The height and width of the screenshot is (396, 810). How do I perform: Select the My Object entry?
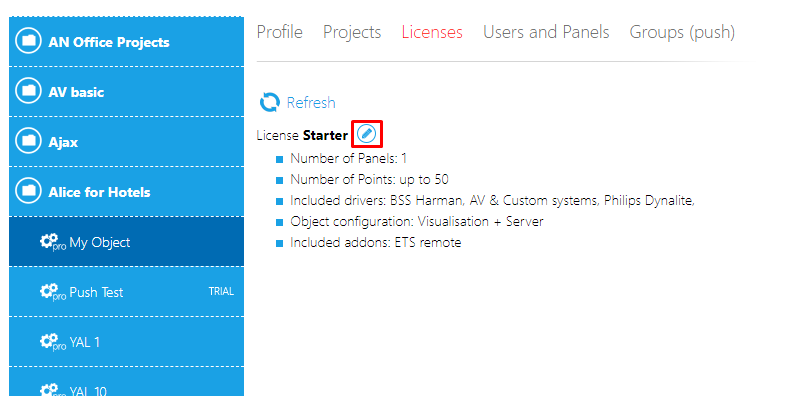[126, 242]
